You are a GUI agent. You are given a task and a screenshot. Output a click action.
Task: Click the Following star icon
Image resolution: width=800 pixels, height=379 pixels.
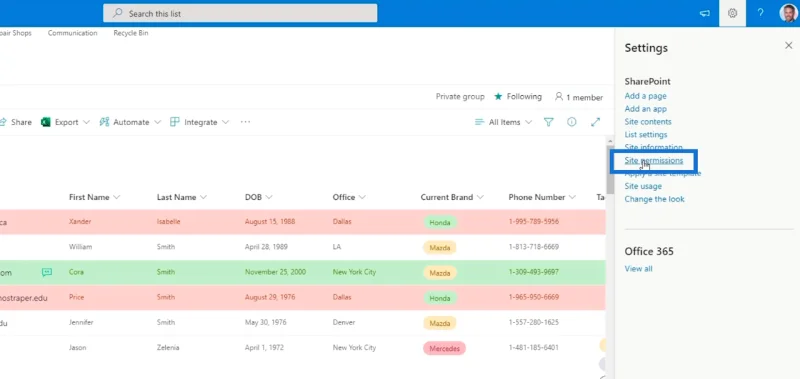(498, 96)
